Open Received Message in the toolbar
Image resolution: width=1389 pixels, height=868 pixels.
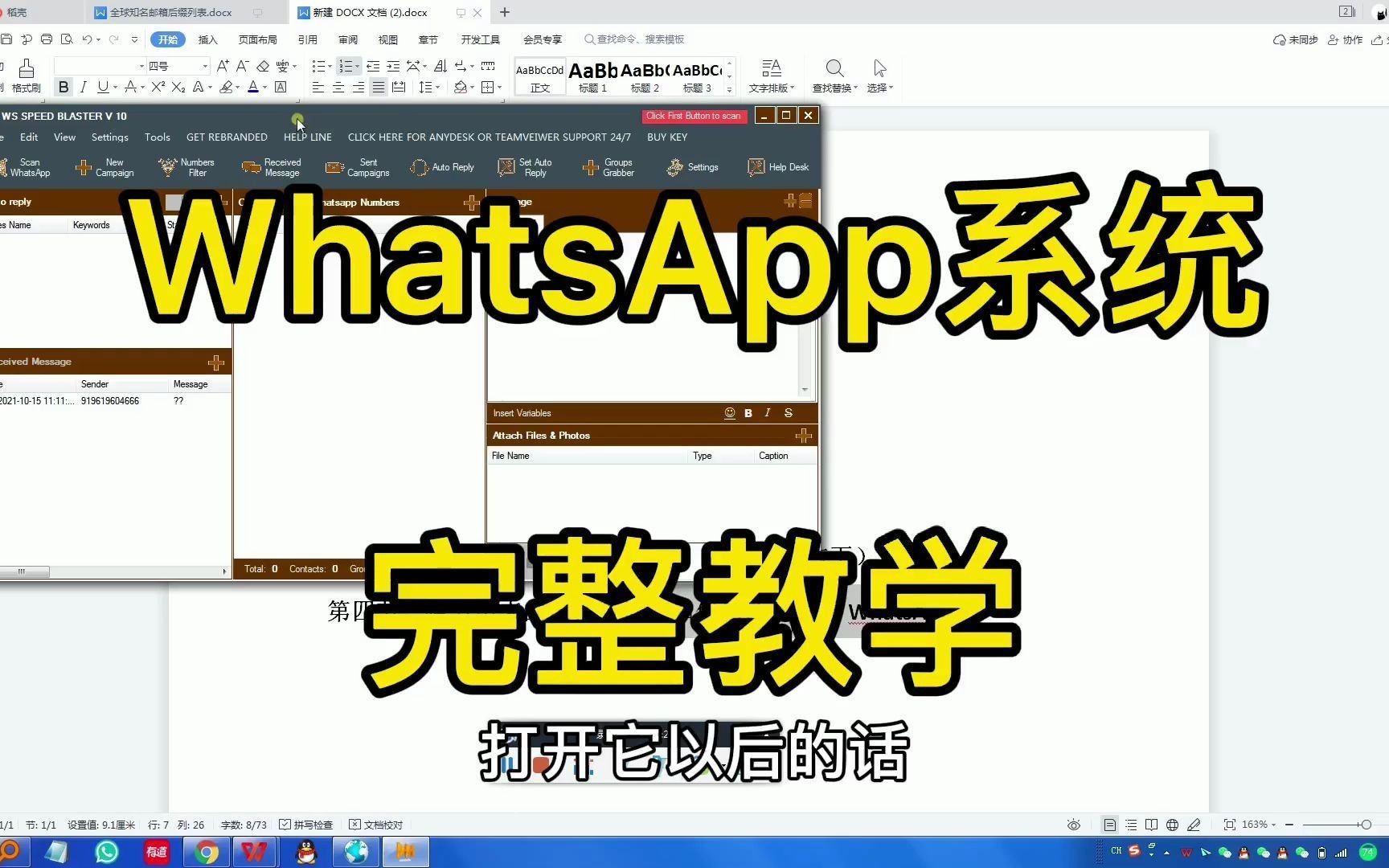pos(272,167)
